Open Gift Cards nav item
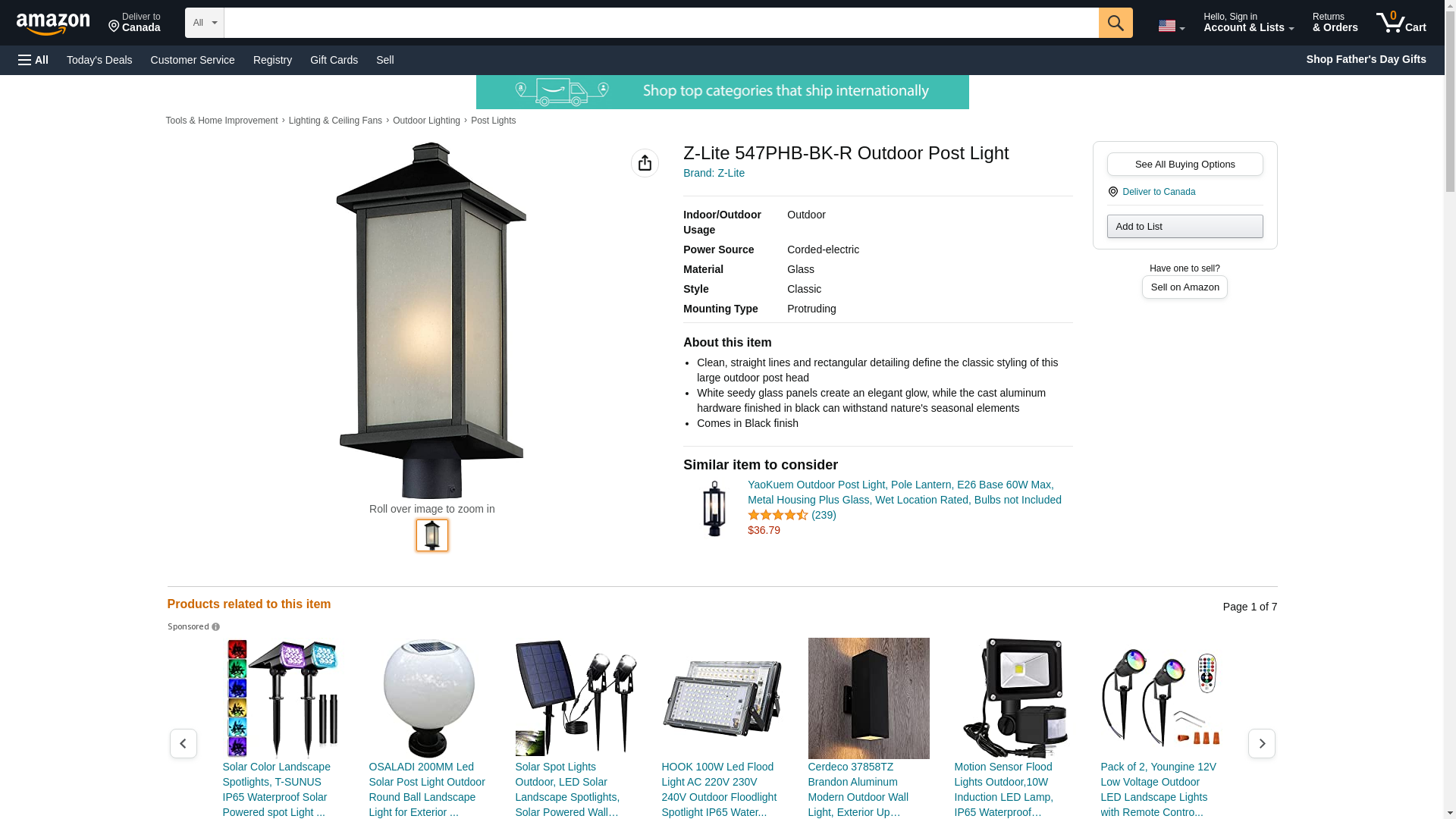Screen dimensions: 1456x819 click(334, 60)
